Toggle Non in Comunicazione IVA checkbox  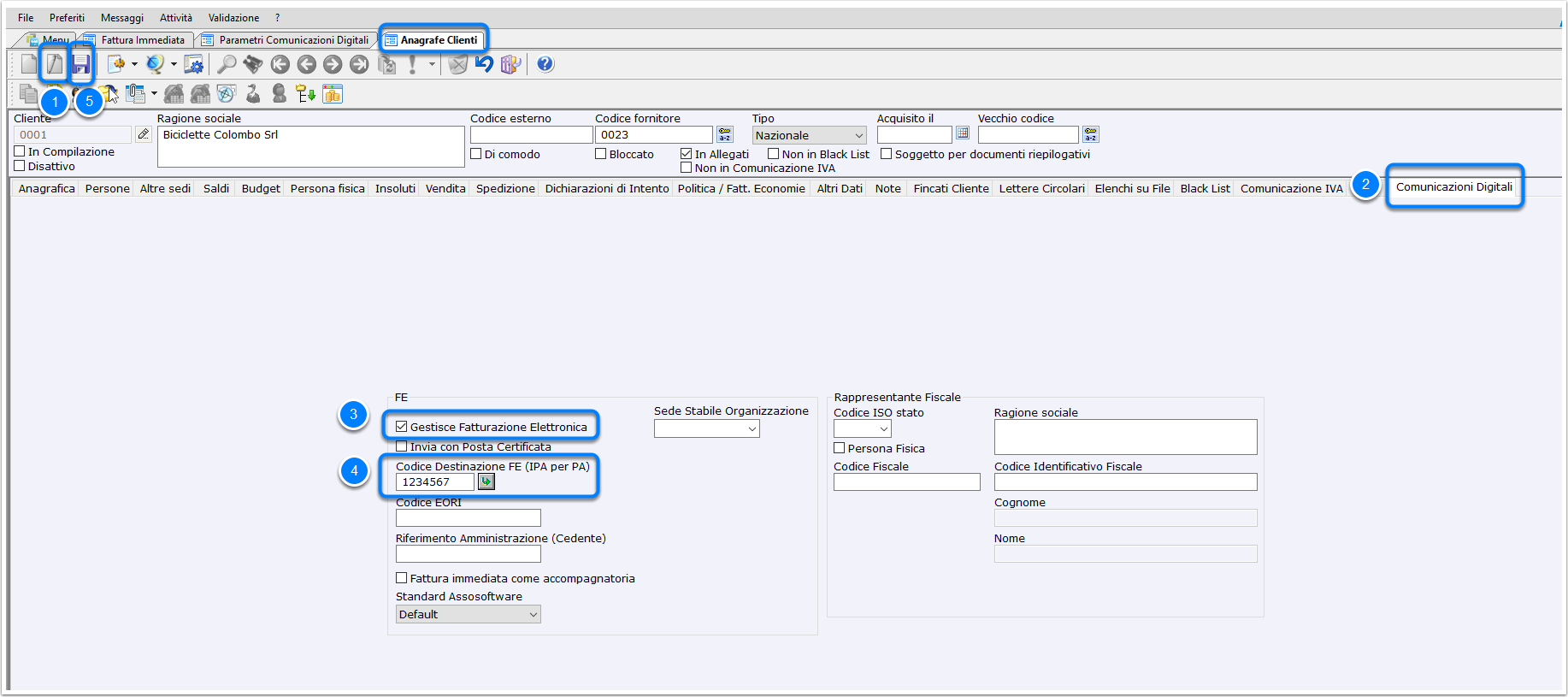click(x=687, y=168)
